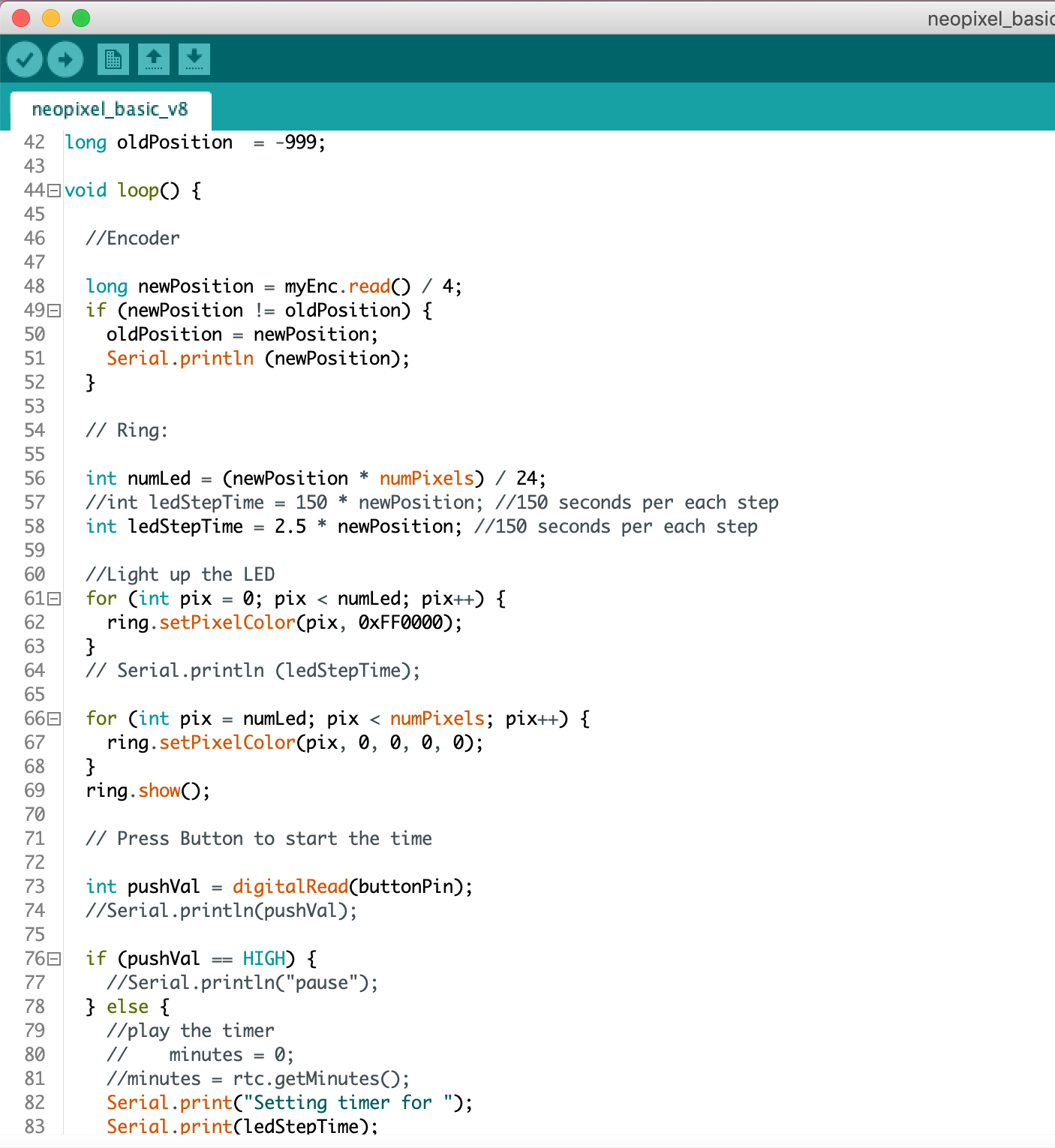Screen dimensions: 1055x1148
Task: Click 'Serial.println (newPosition);' line
Action: (258, 359)
